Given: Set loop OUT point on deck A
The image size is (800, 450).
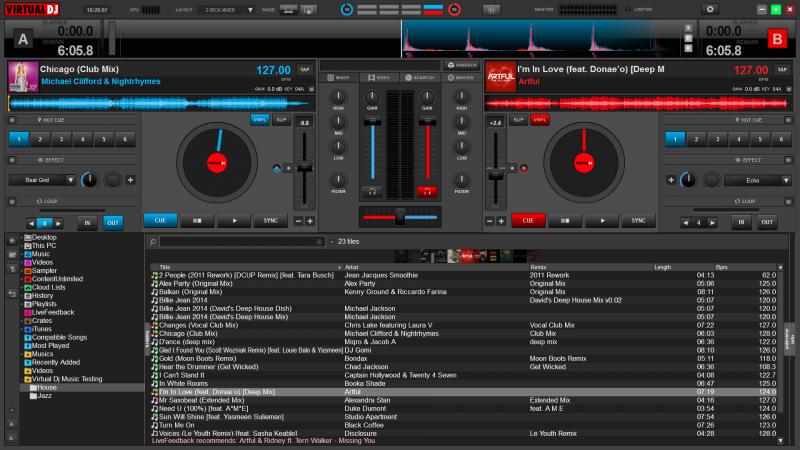Looking at the screenshot, I should [113, 223].
